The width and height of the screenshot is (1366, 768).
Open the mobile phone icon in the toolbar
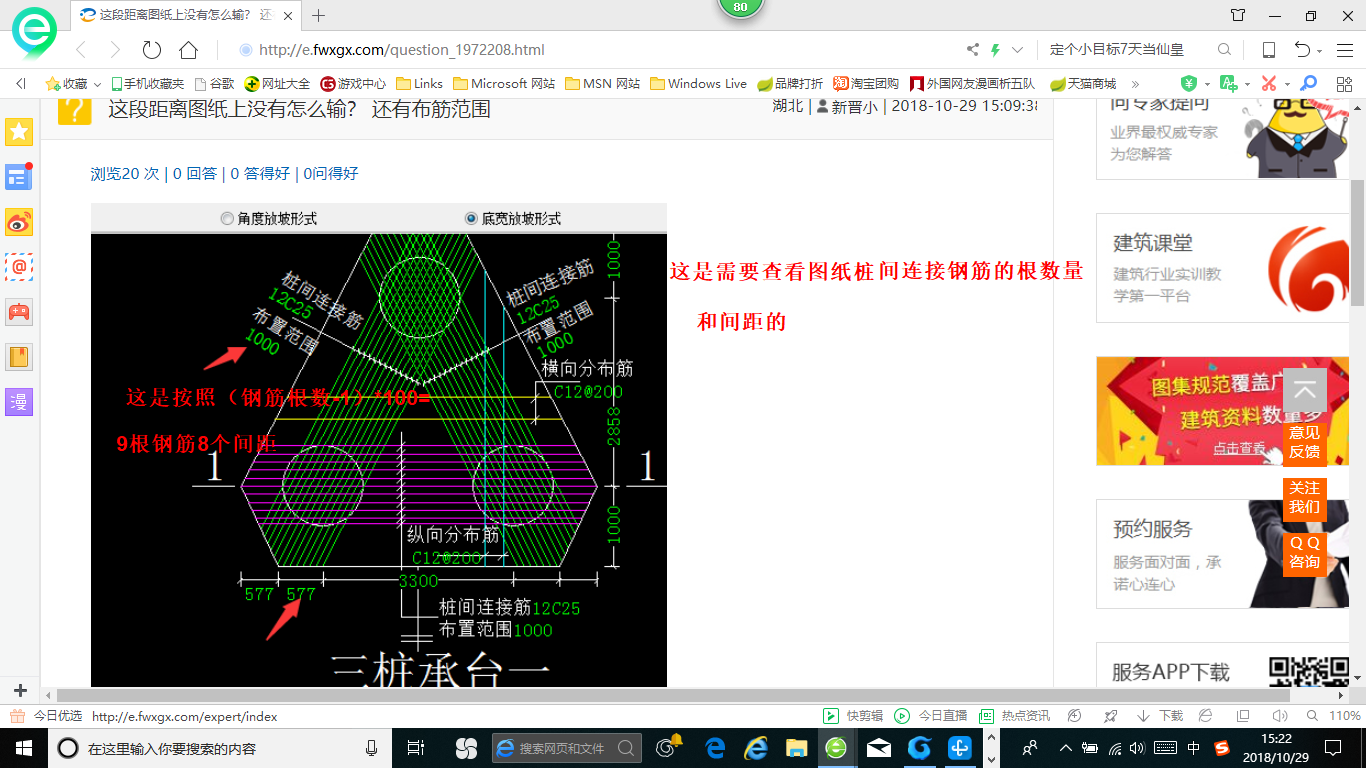(x=1268, y=50)
